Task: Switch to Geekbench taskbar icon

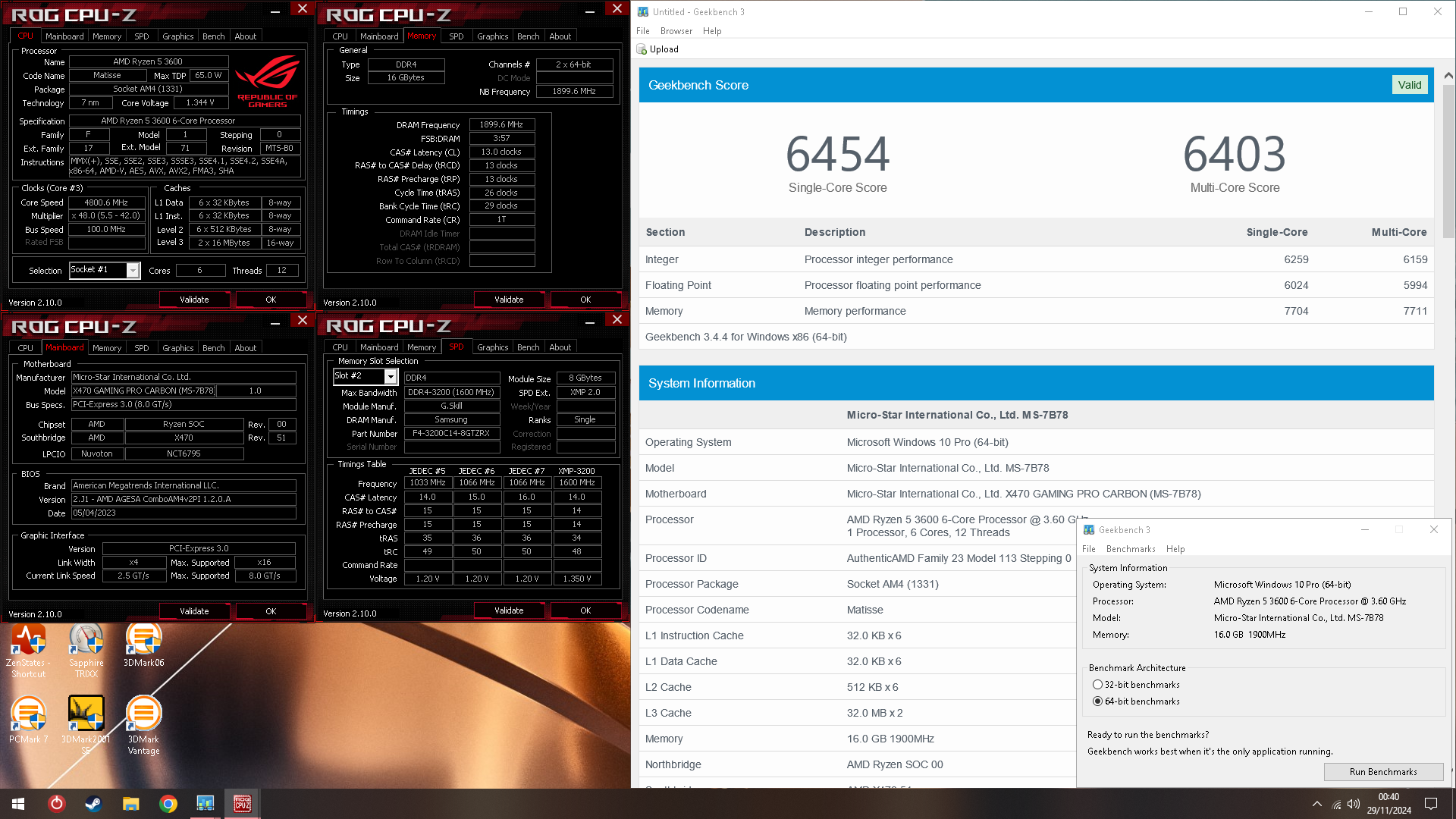Action: pos(205,804)
